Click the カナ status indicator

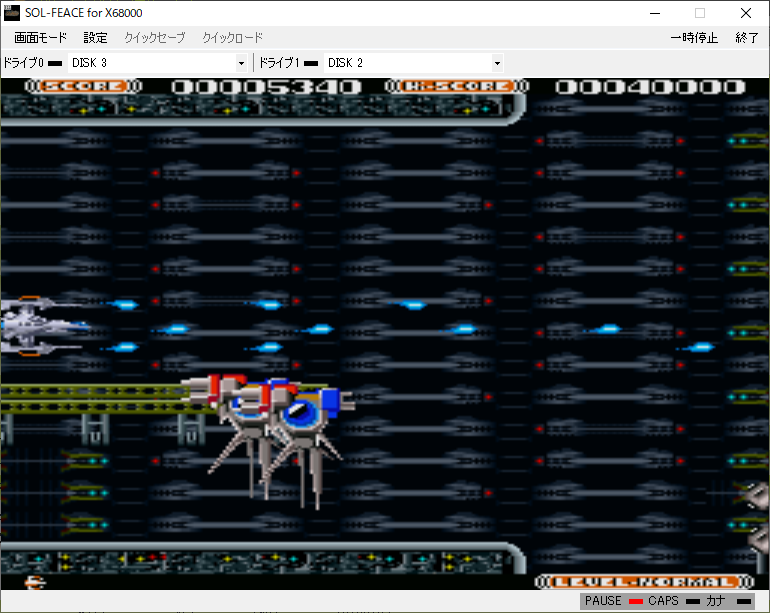pyautogui.click(x=744, y=602)
